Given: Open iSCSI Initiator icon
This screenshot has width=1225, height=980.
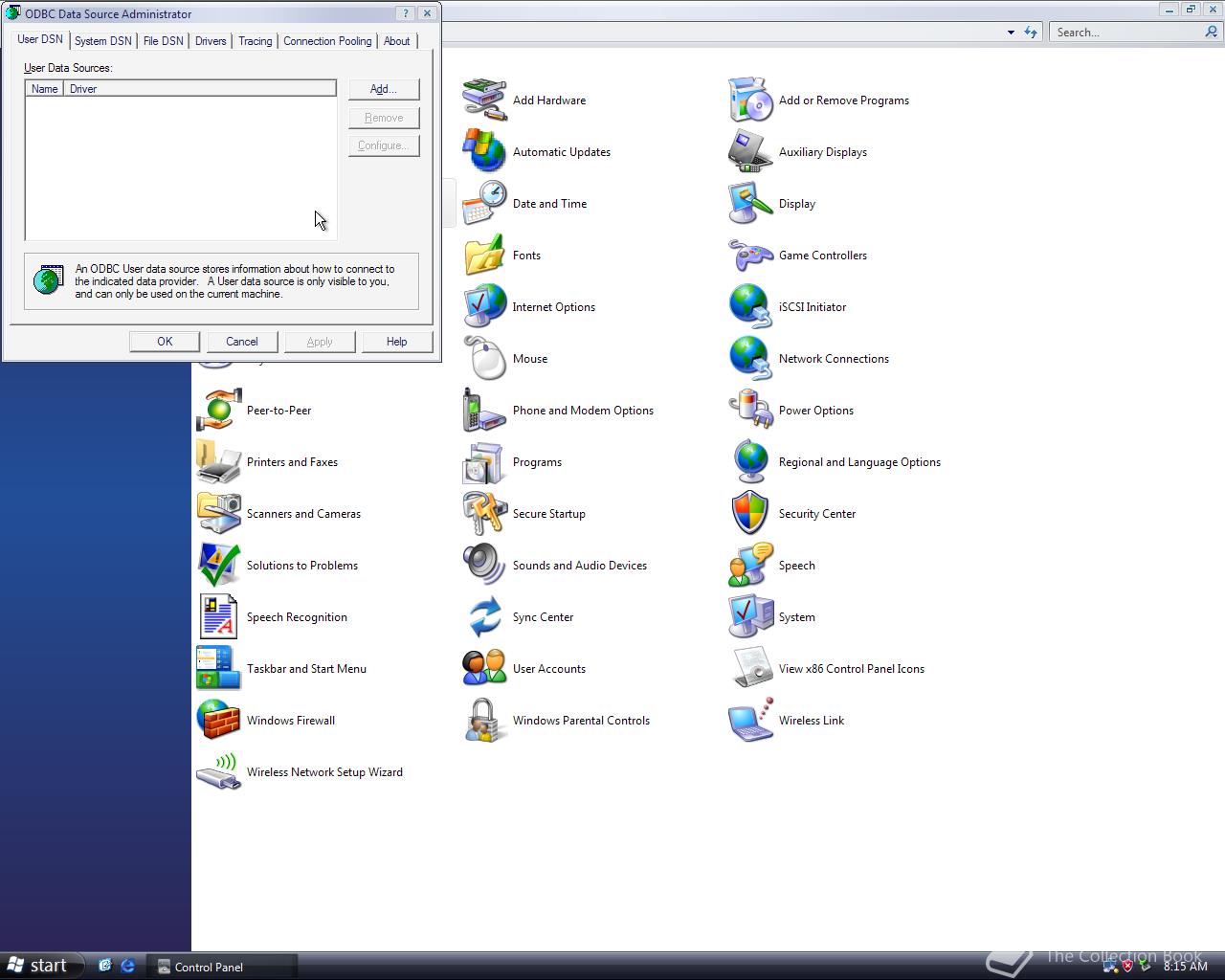Looking at the screenshot, I should (x=750, y=307).
